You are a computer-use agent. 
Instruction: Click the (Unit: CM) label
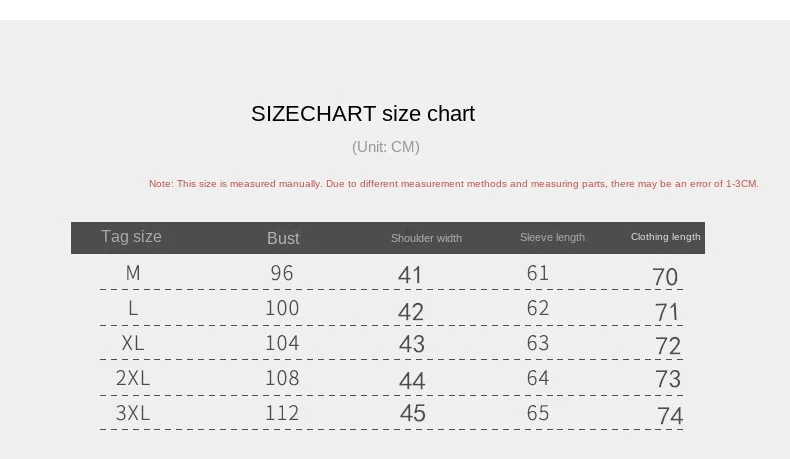tap(386, 147)
